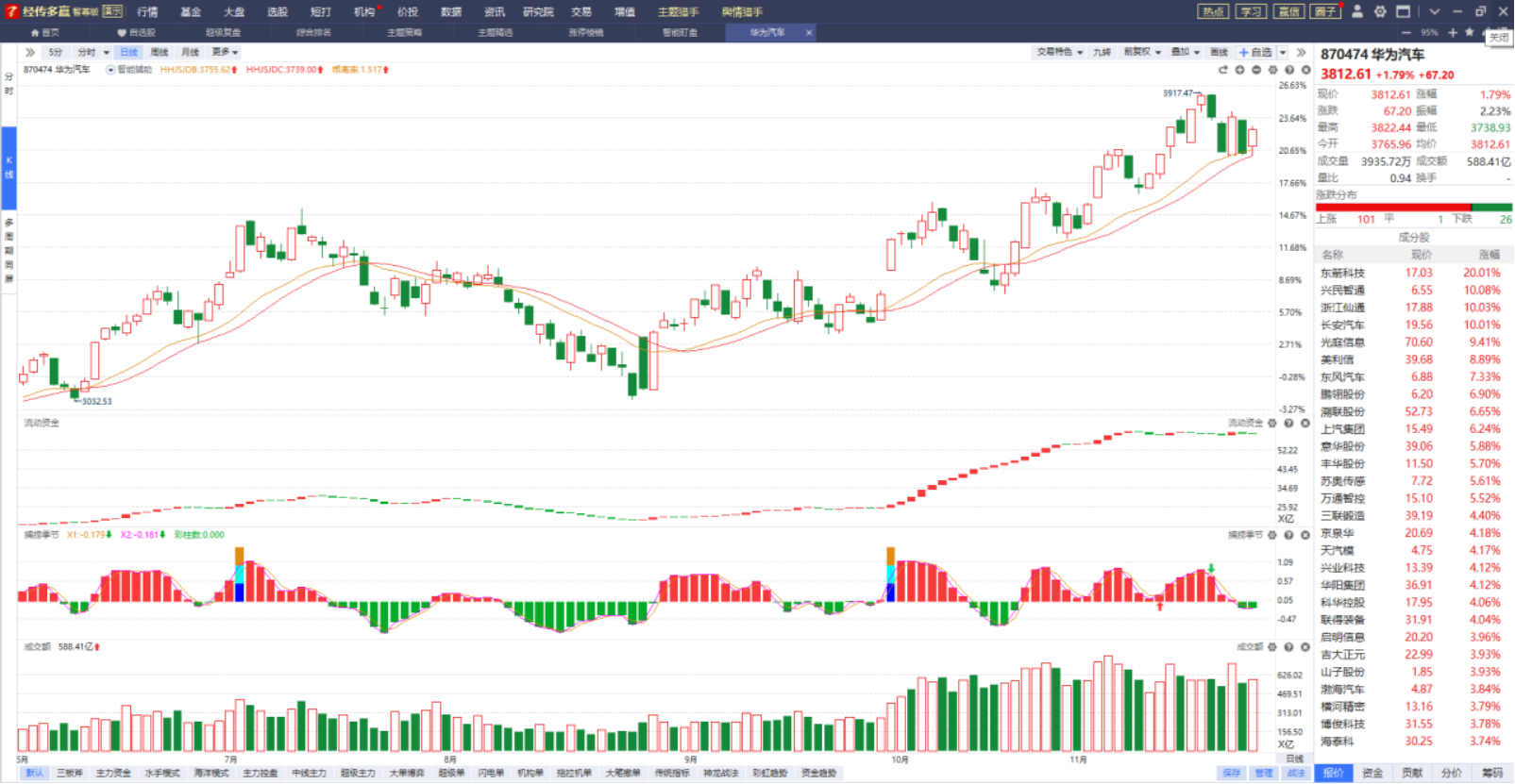Viewport: 1515px width, 784px height.
Task: Switch to the 筹码 bottom tab
Action: tap(1491, 773)
